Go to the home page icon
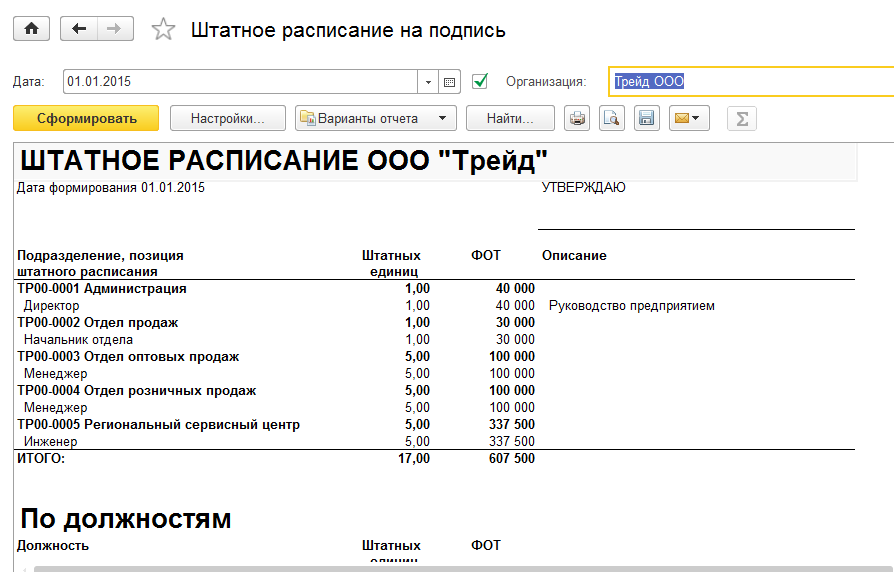 (31, 29)
